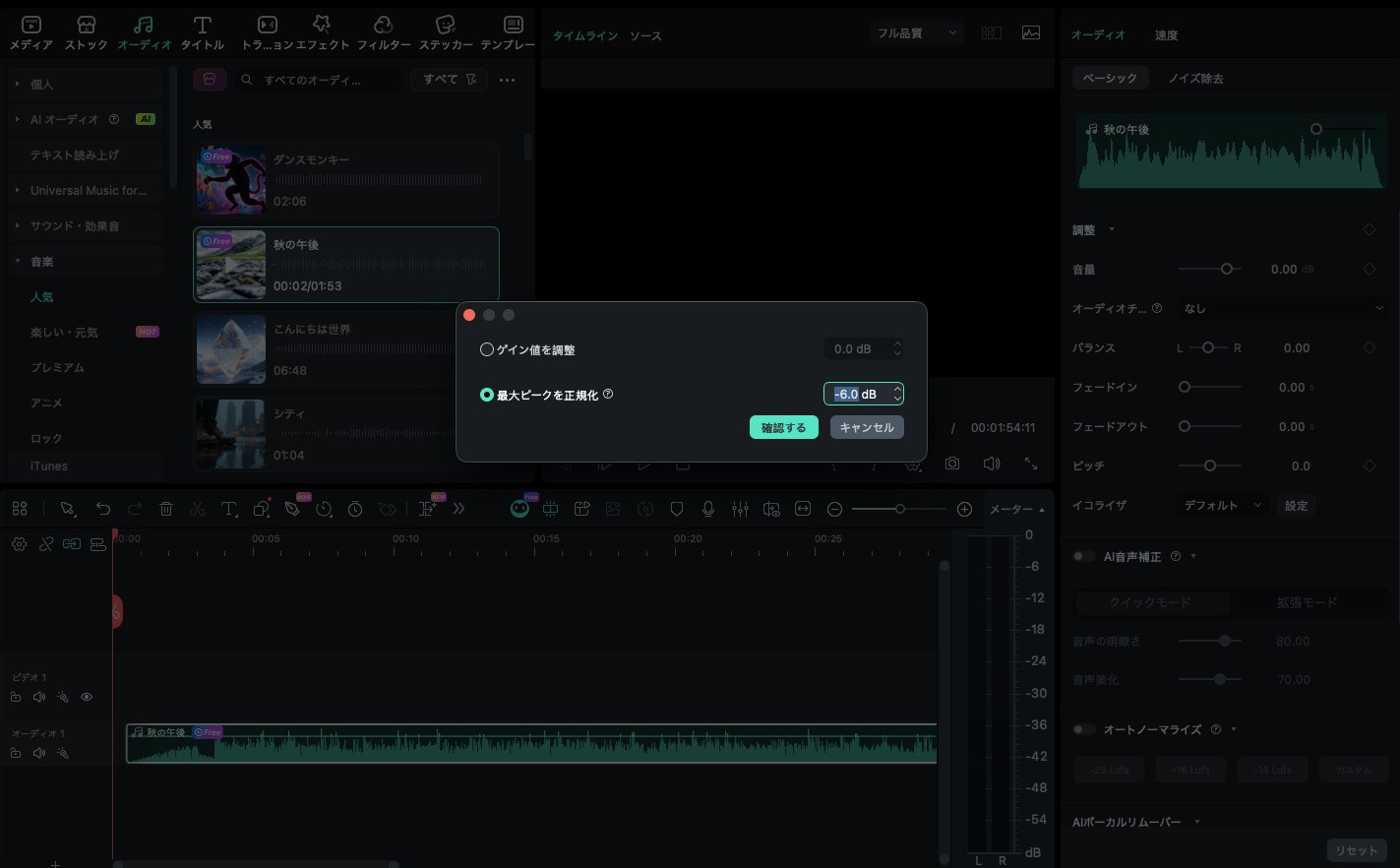Click the timeline zoom-out minus icon
Image resolution: width=1400 pixels, height=868 pixels.
tap(834, 509)
